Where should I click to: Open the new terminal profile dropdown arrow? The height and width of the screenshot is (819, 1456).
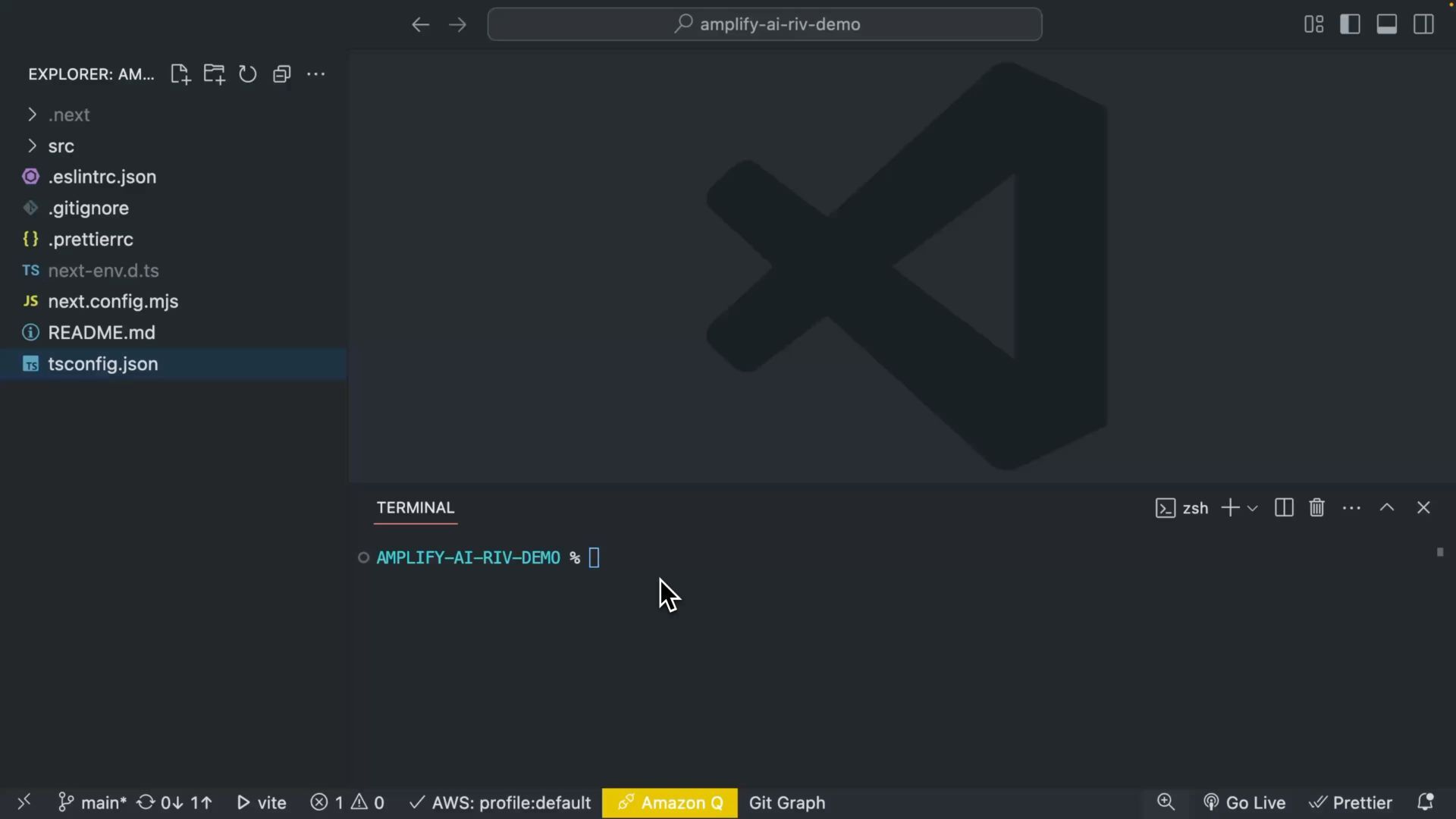click(x=1253, y=508)
